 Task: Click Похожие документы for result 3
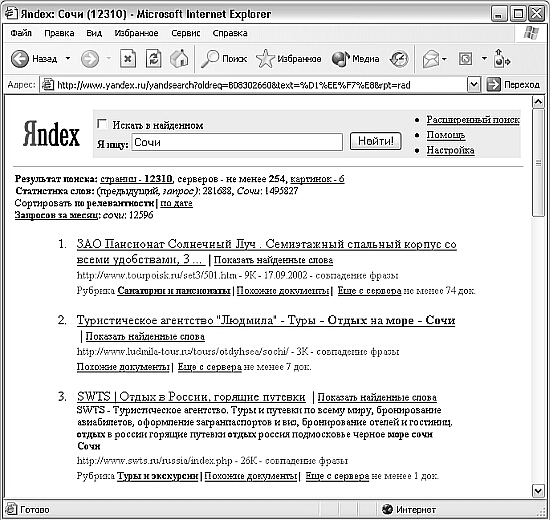click(x=251, y=476)
